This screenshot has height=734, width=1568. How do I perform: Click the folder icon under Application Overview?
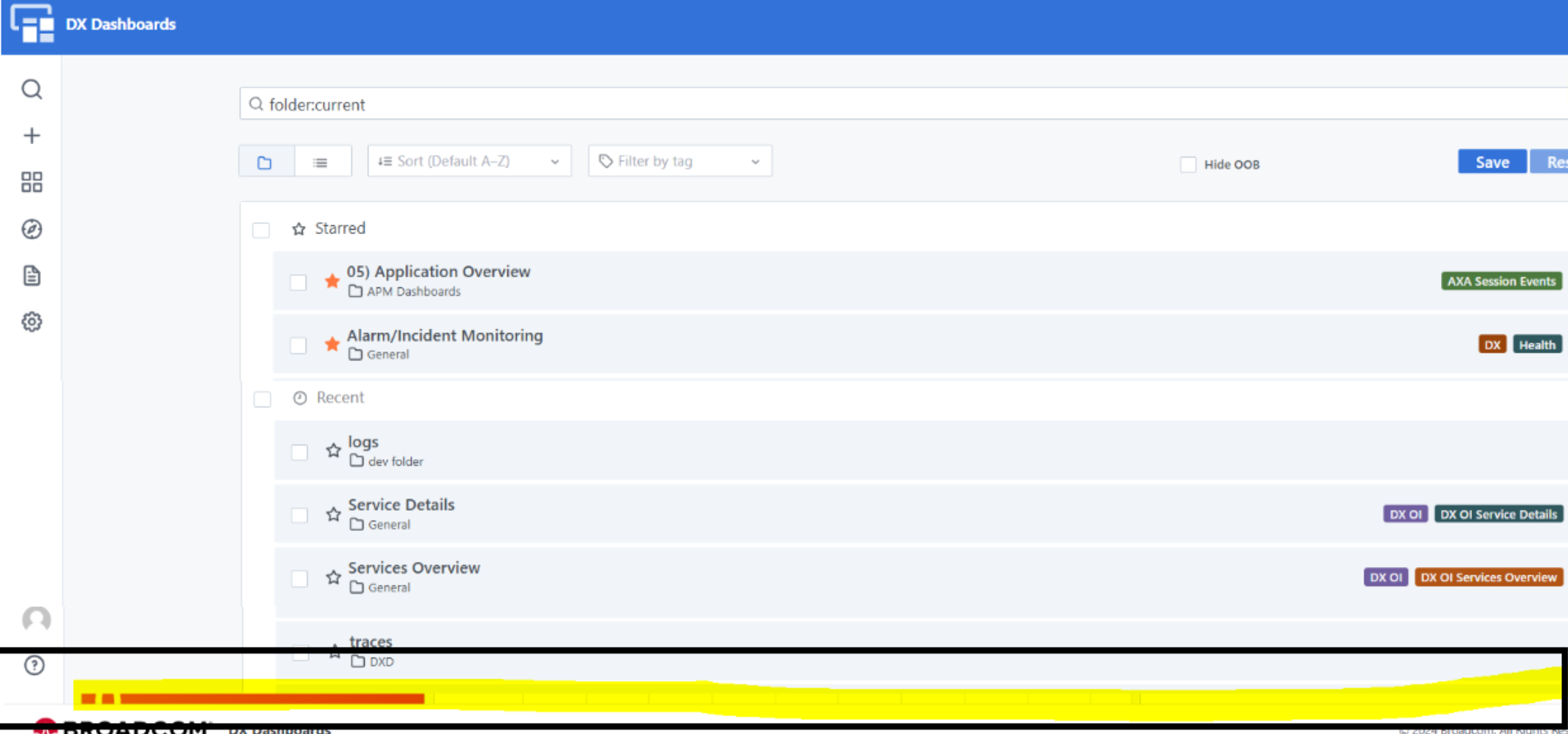coord(355,291)
